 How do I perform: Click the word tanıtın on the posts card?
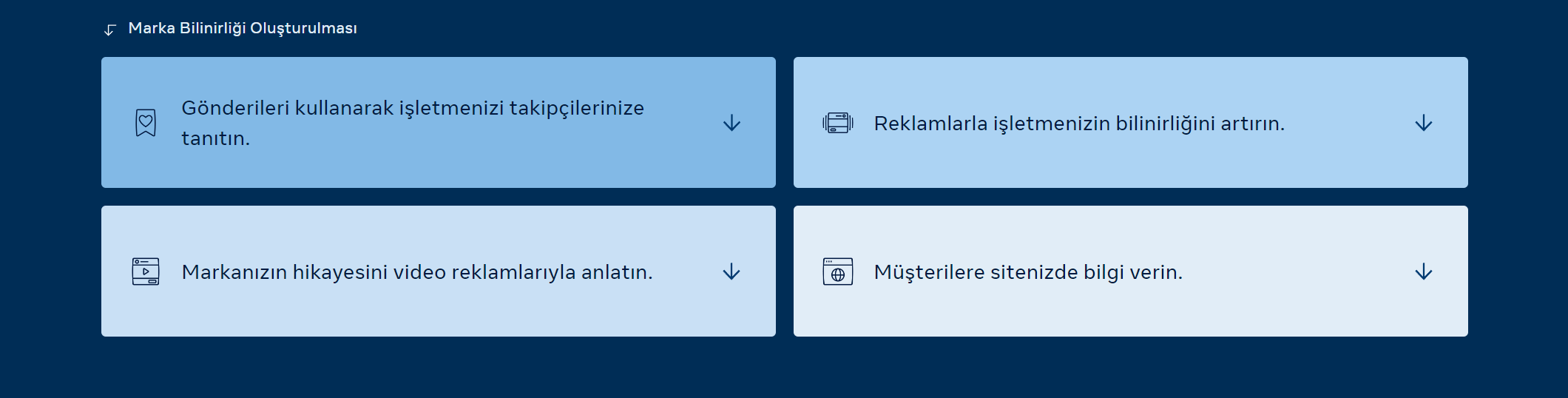(x=215, y=138)
